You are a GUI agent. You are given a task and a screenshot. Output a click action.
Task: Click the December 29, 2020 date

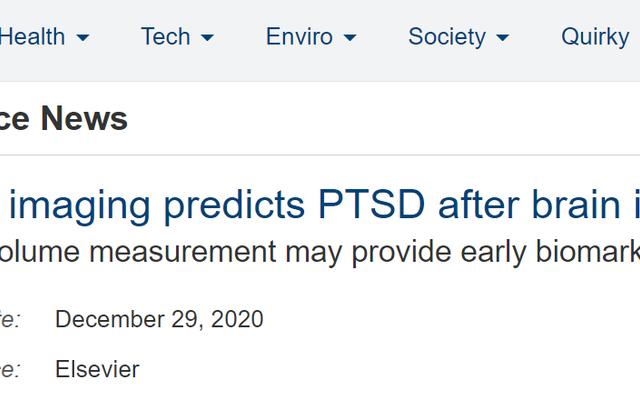(159, 319)
